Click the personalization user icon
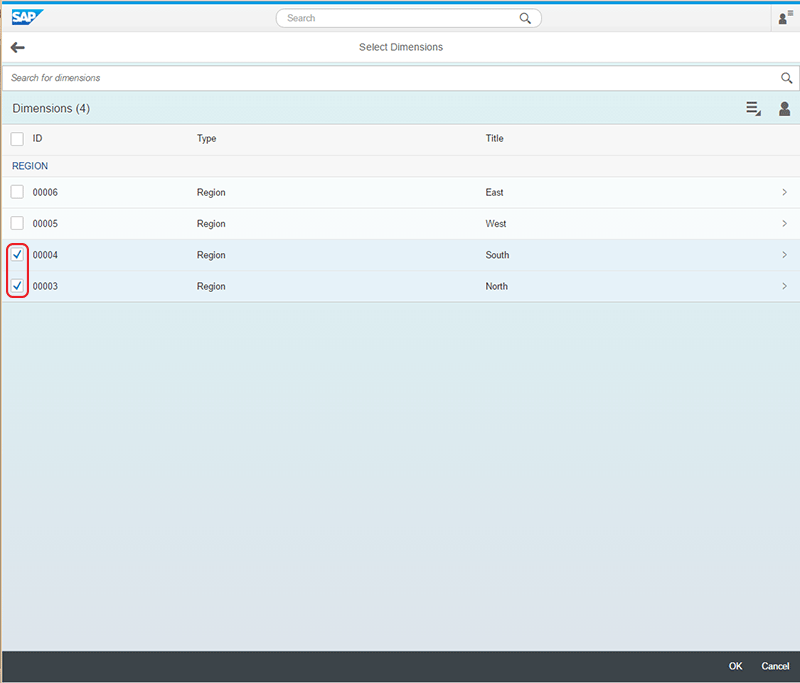Screen dimensions: 800x683 point(785,108)
